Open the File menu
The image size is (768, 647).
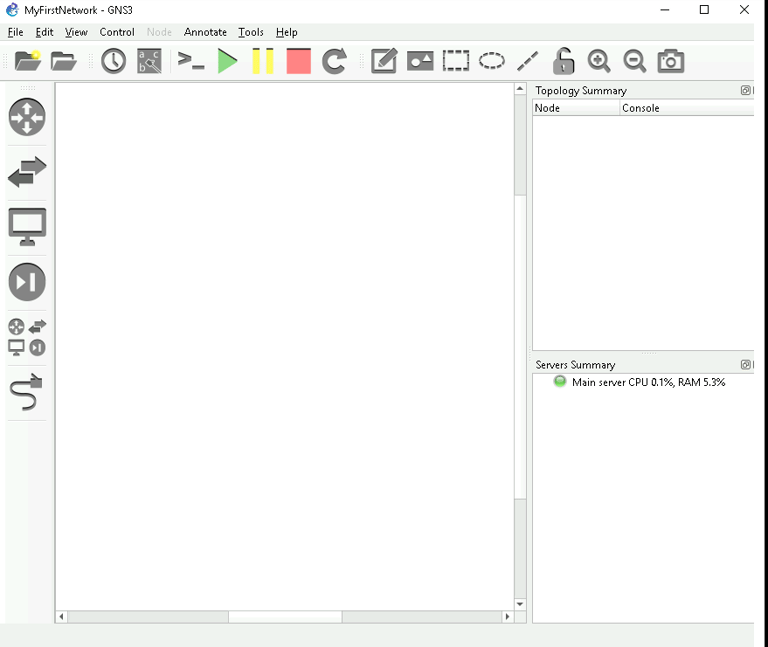click(x=15, y=32)
